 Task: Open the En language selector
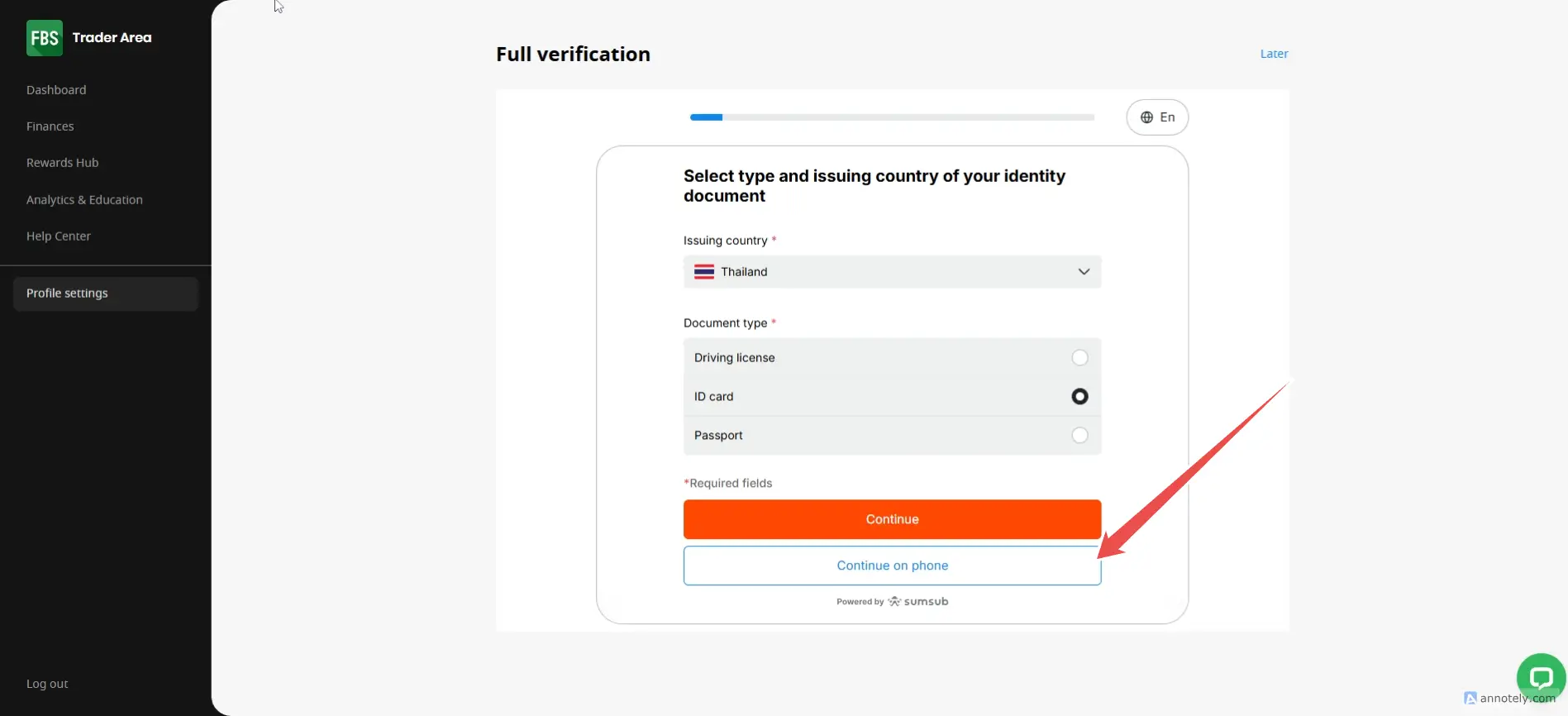pos(1158,117)
